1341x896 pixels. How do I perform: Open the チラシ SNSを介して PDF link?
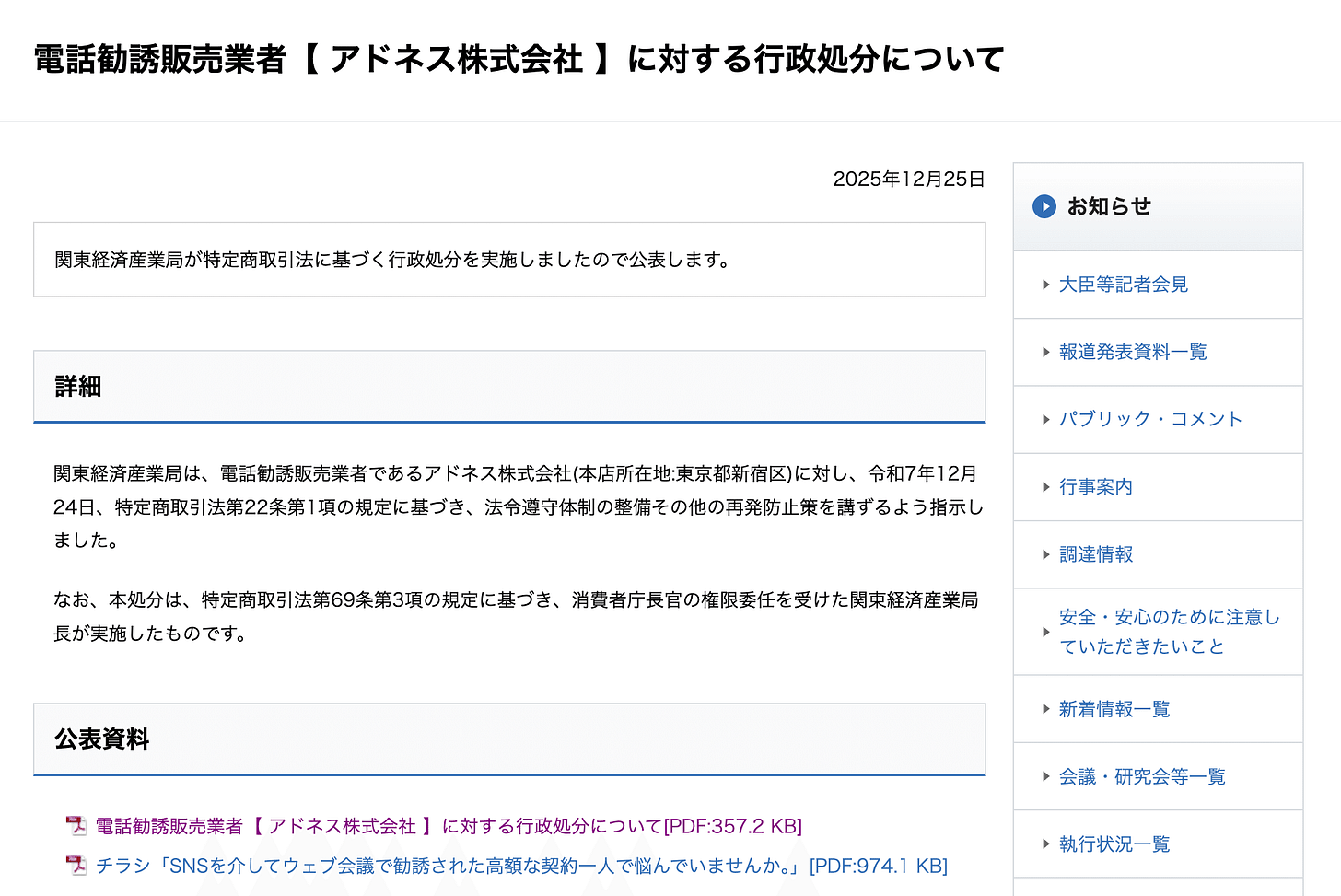(521, 866)
